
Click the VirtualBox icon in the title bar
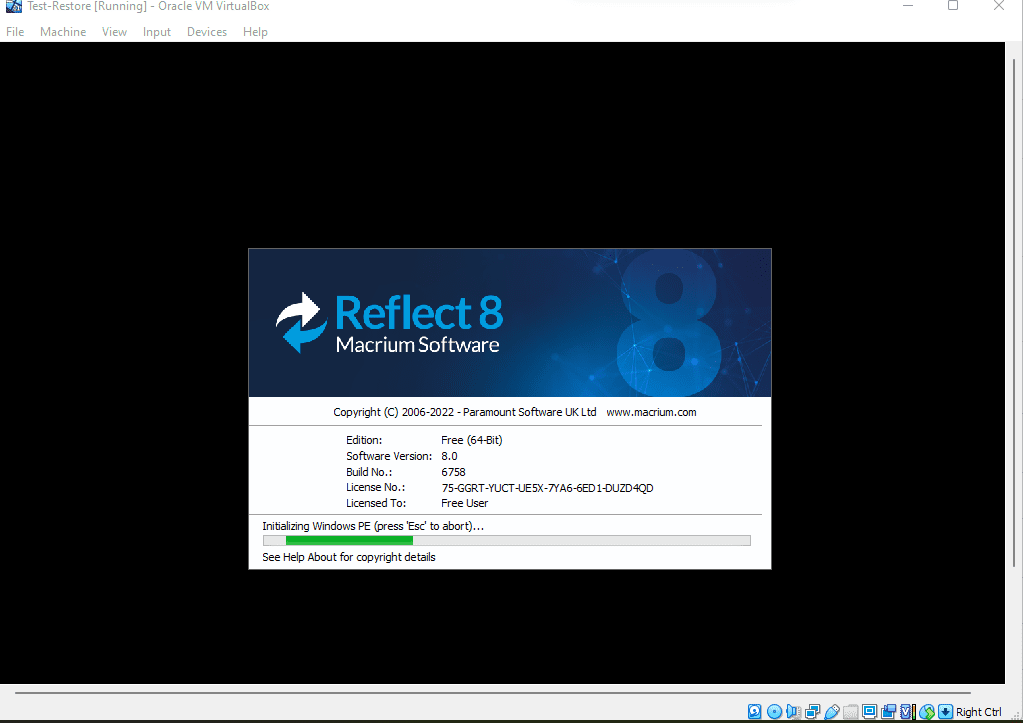click(x=14, y=6)
